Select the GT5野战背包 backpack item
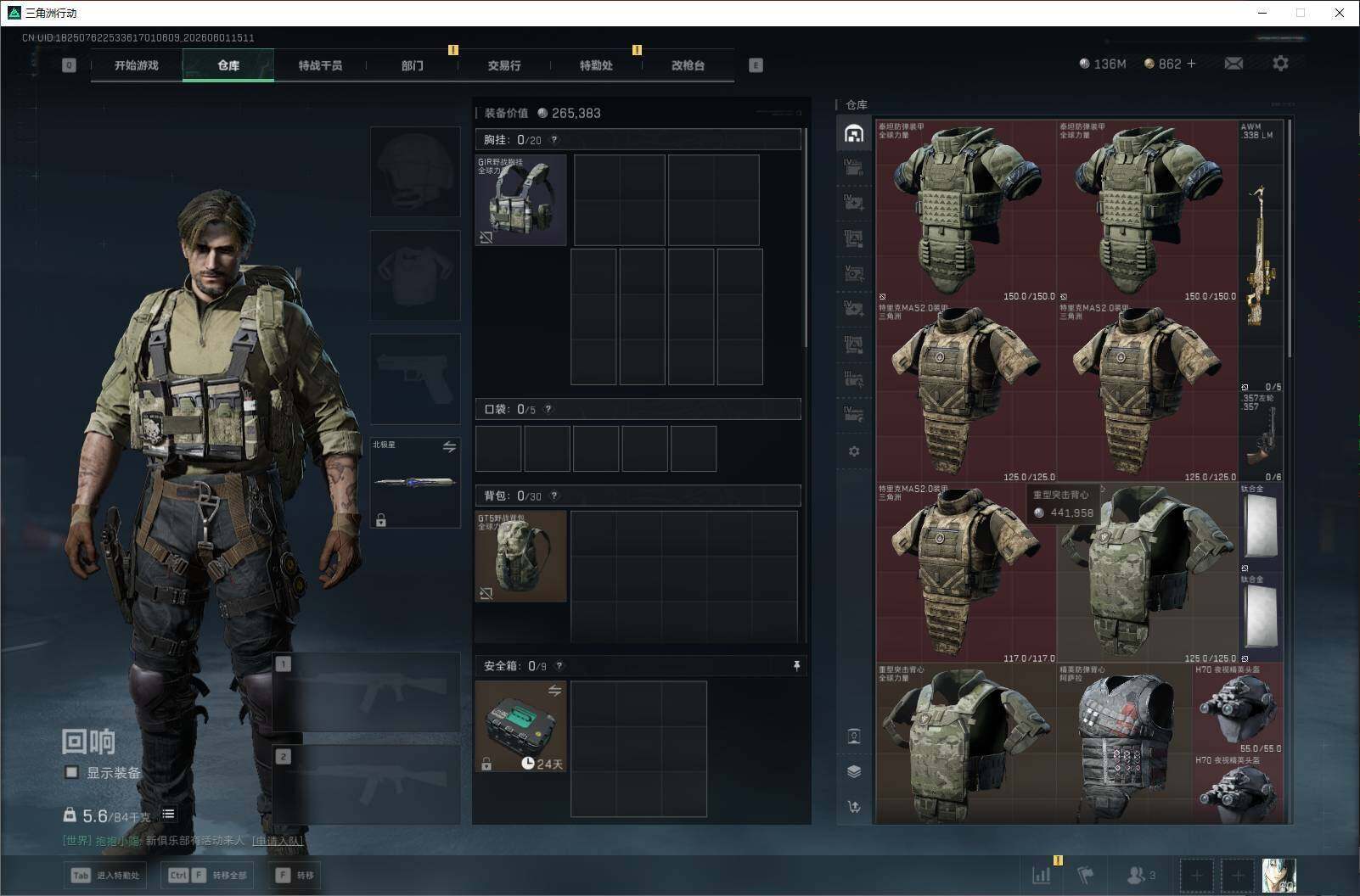 (x=521, y=557)
